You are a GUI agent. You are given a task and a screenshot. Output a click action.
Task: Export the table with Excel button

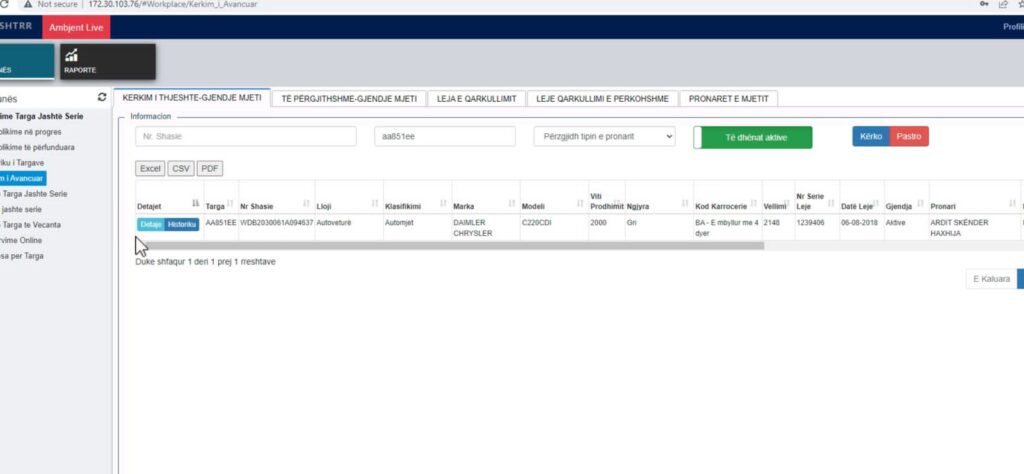tap(150, 169)
